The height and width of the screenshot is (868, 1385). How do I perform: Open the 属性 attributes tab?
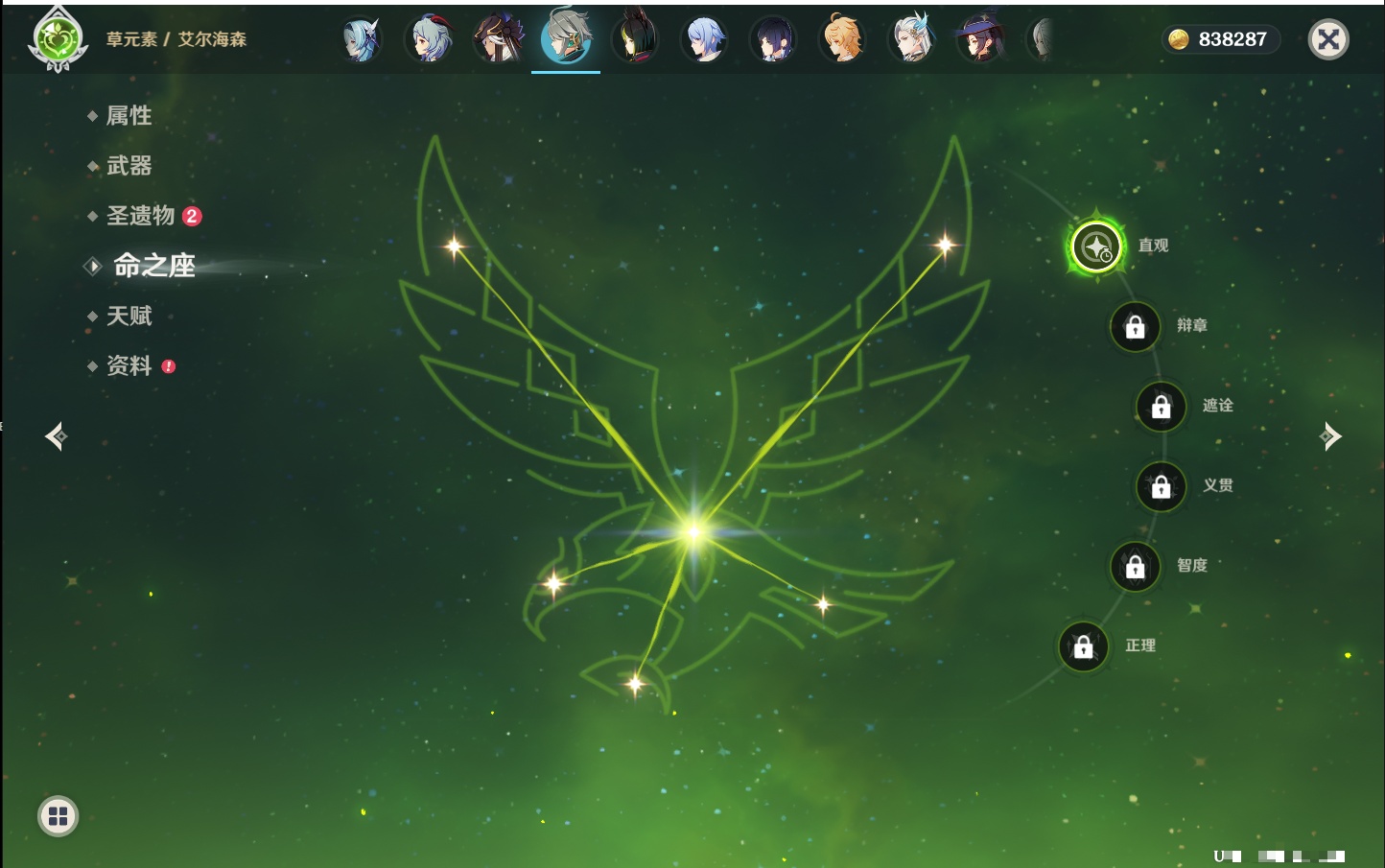[129, 116]
